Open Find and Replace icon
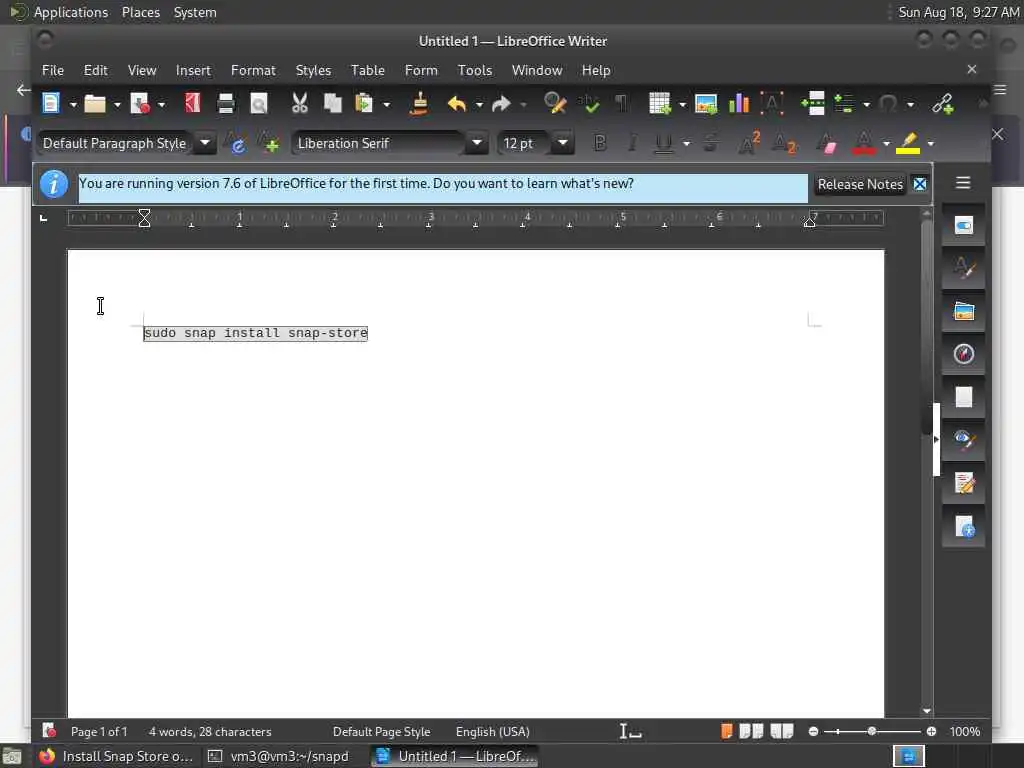 pos(554,103)
